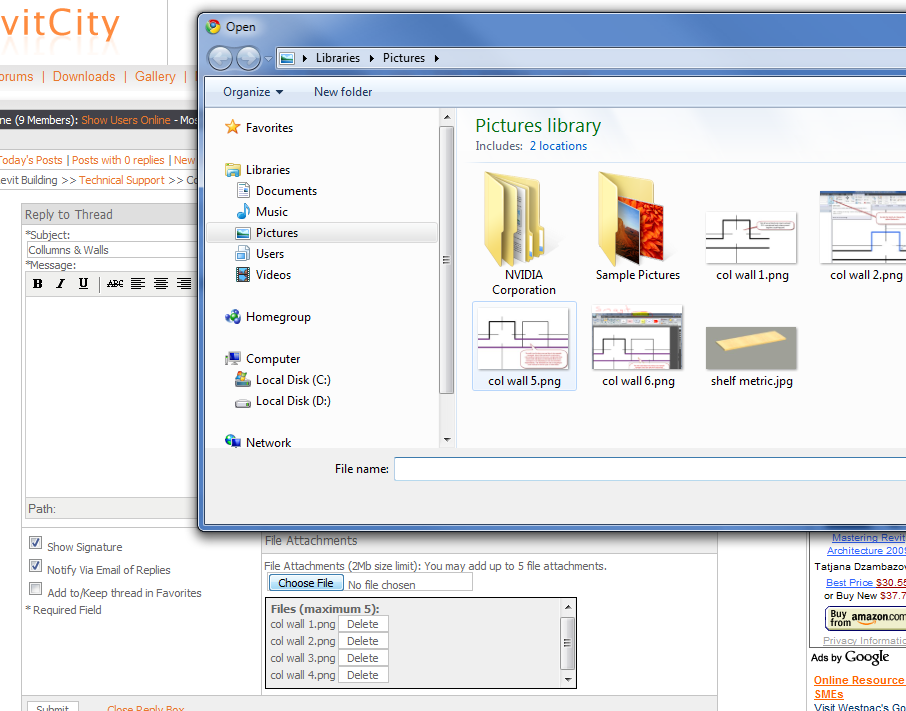This screenshot has height=711, width=906.
Task: Select Libraries folder icon in navigation pane
Action: (233, 170)
